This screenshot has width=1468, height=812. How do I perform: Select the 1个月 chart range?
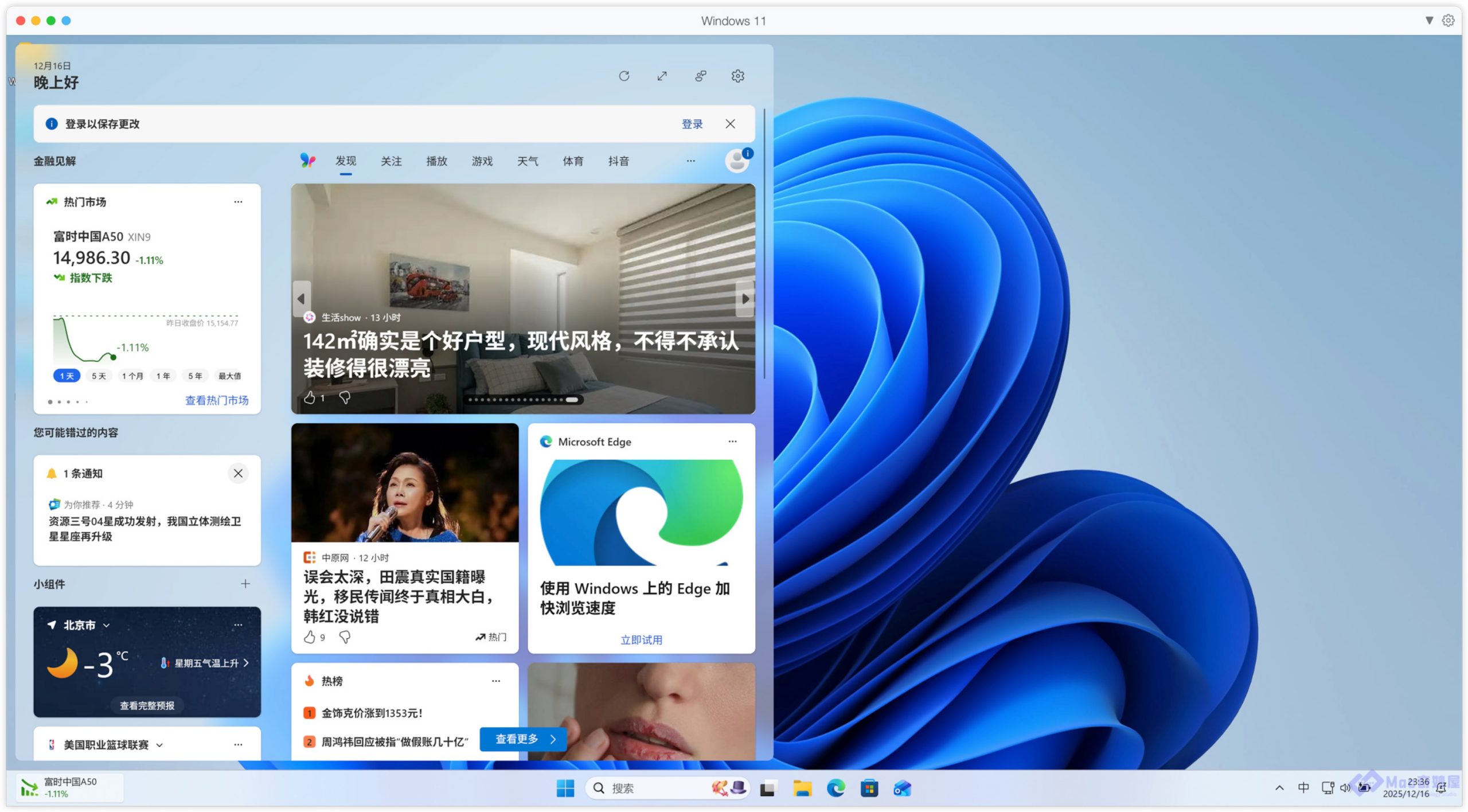click(x=132, y=376)
